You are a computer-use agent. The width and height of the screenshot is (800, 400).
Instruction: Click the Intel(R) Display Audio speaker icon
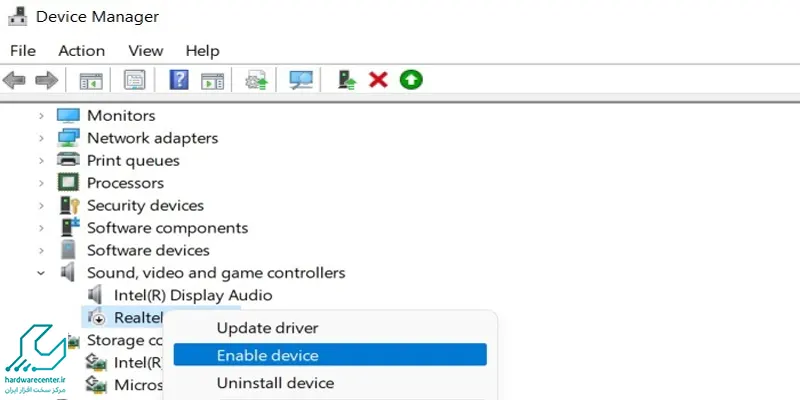coord(95,295)
